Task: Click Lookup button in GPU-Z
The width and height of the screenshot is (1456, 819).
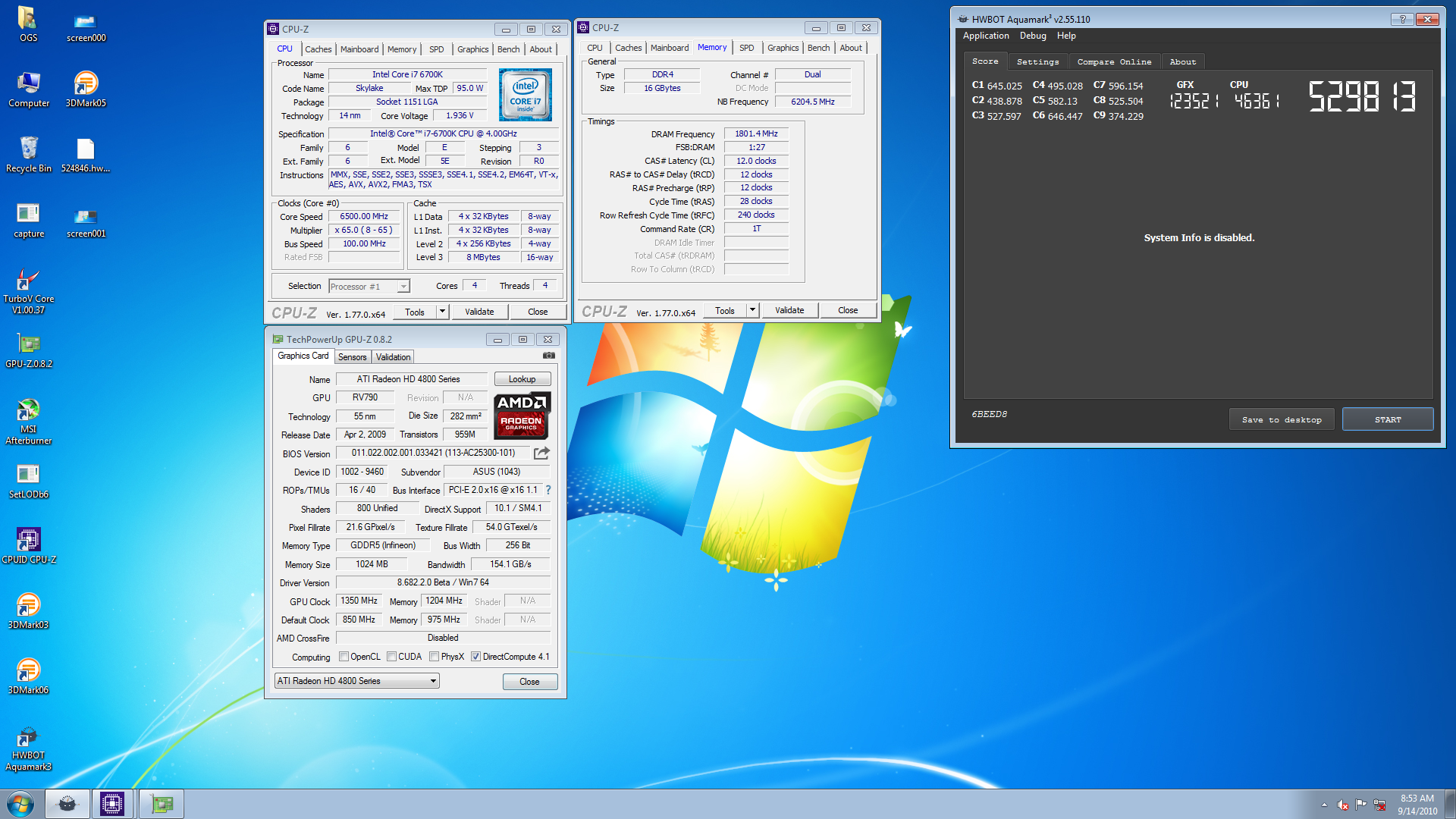Action: 522,379
